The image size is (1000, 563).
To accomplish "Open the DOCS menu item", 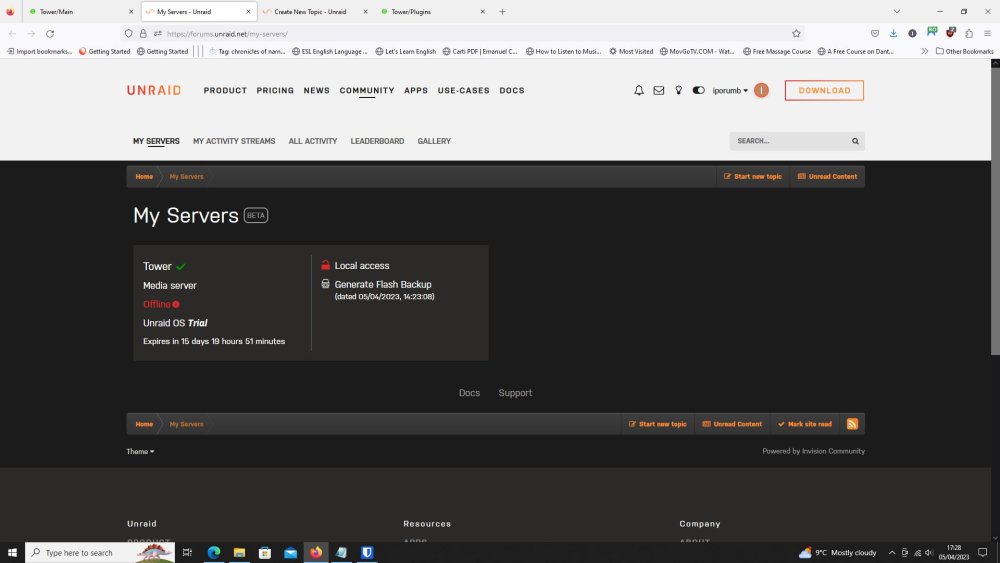I will click(x=511, y=91).
